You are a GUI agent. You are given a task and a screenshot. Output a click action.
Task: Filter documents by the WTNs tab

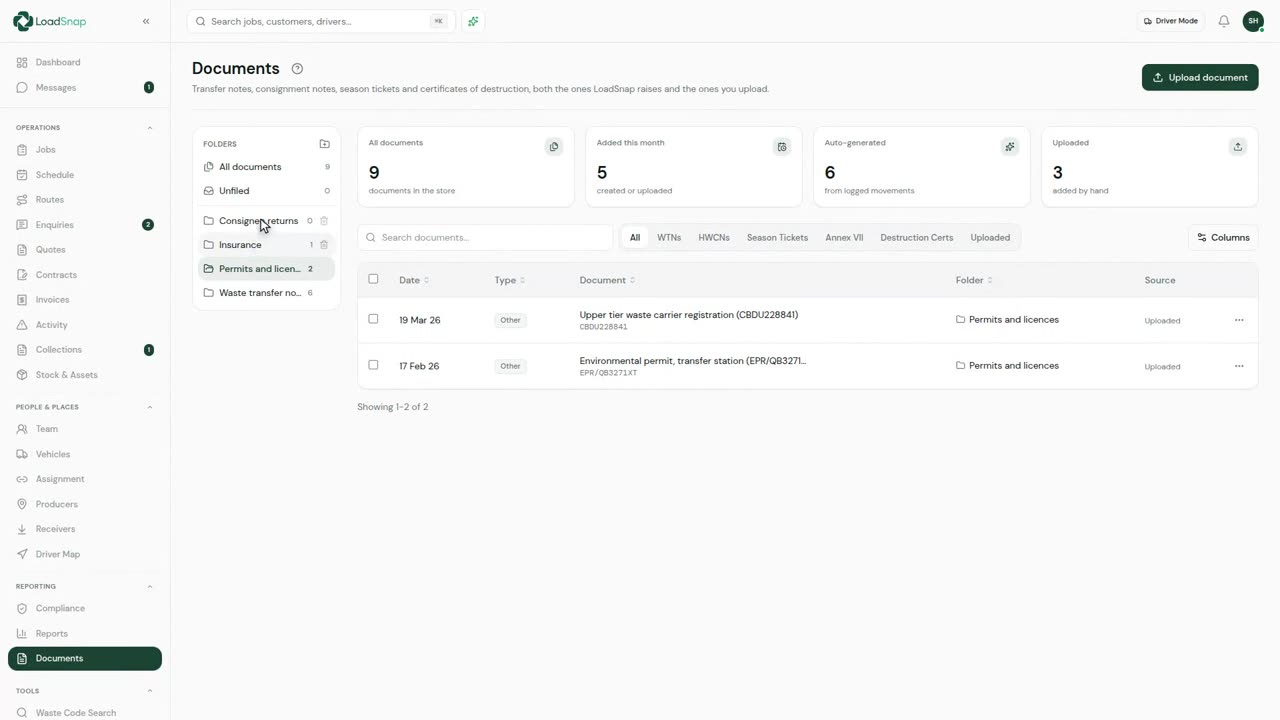[669, 238]
